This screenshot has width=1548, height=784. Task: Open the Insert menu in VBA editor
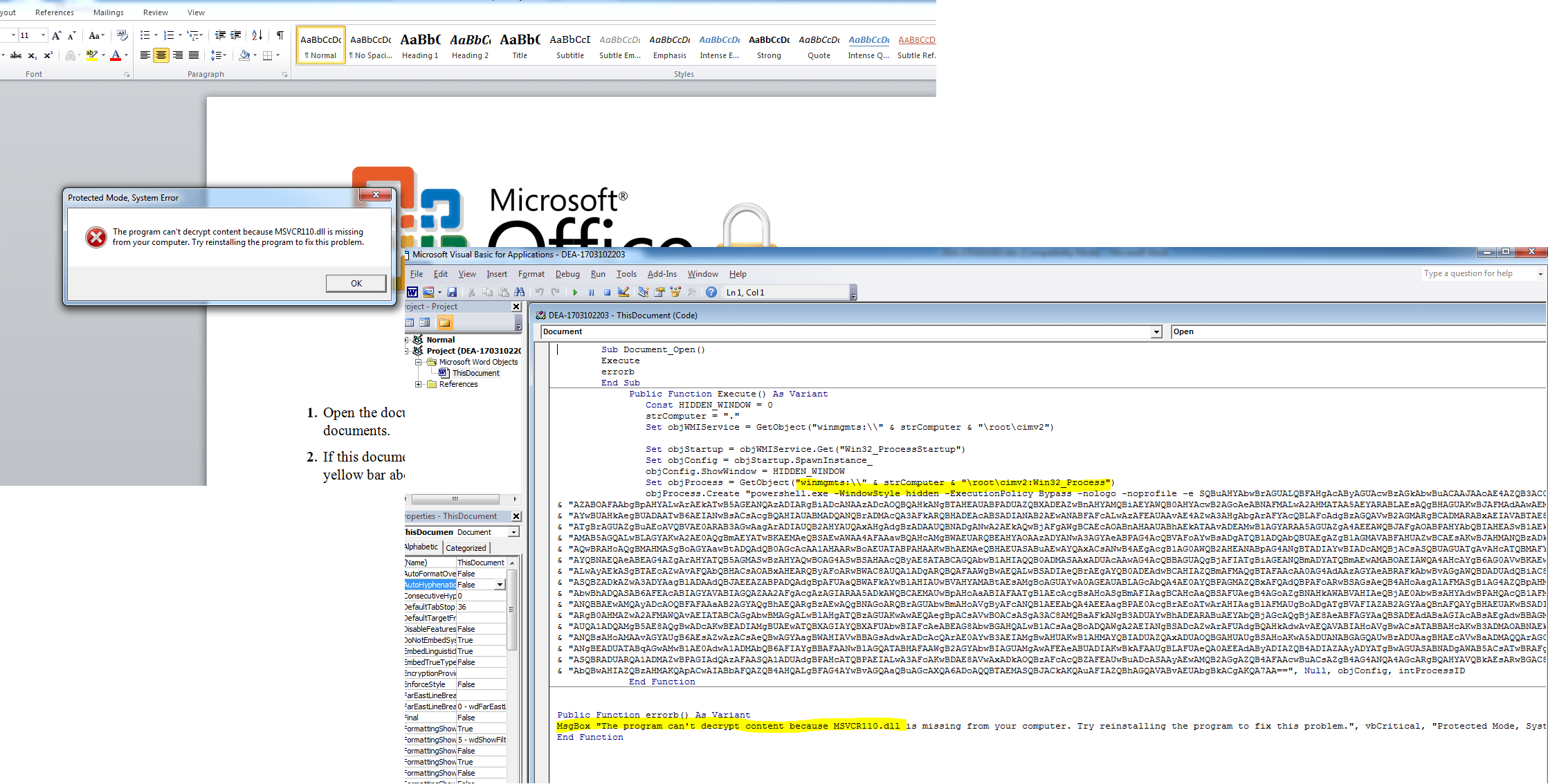pyautogui.click(x=497, y=274)
